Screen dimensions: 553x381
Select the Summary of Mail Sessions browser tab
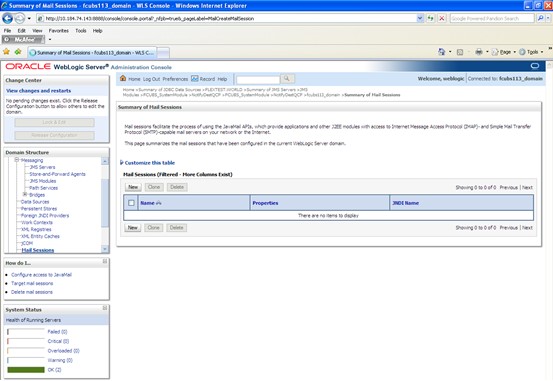point(92,53)
